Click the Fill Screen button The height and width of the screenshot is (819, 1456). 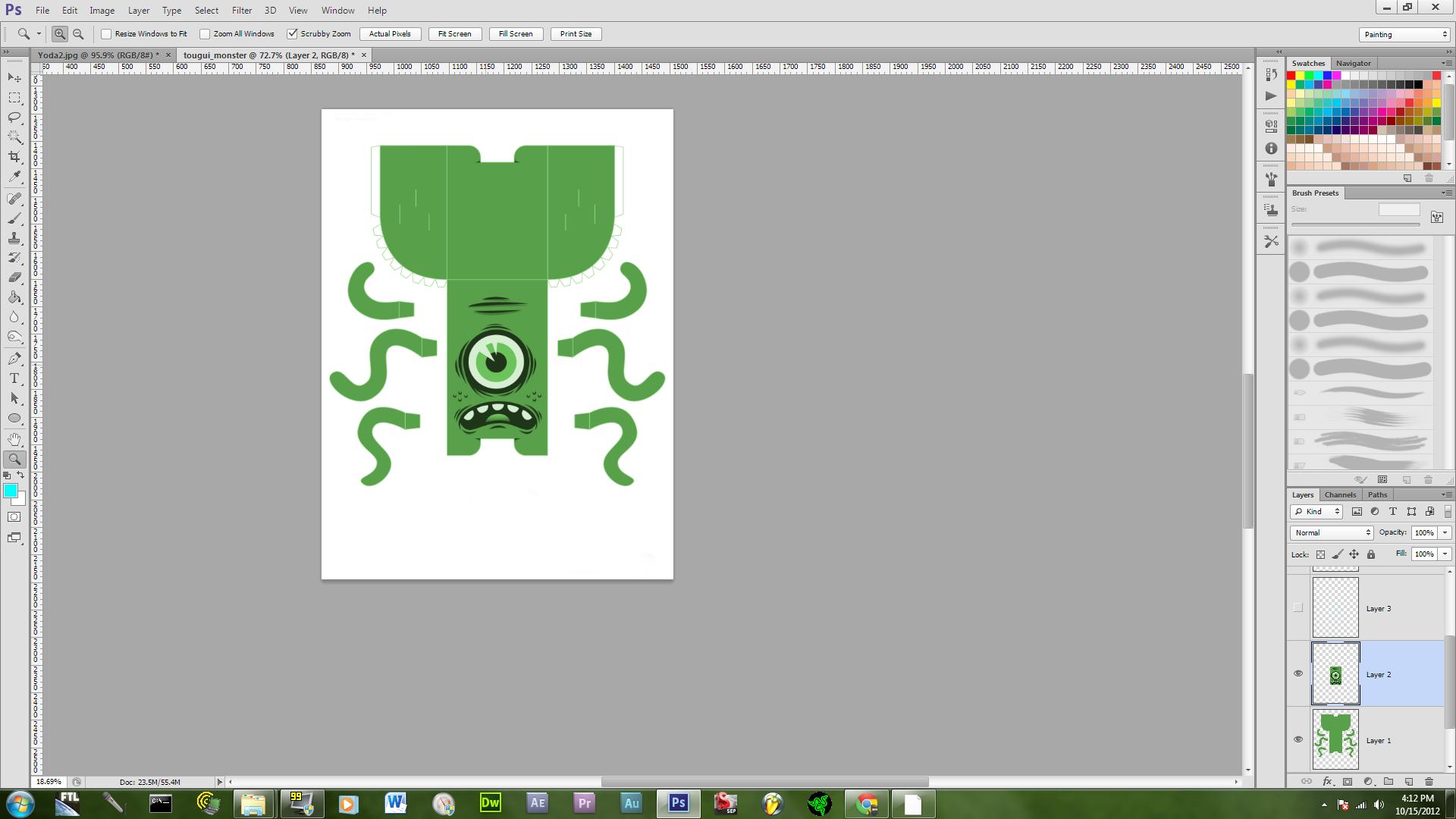(x=516, y=34)
